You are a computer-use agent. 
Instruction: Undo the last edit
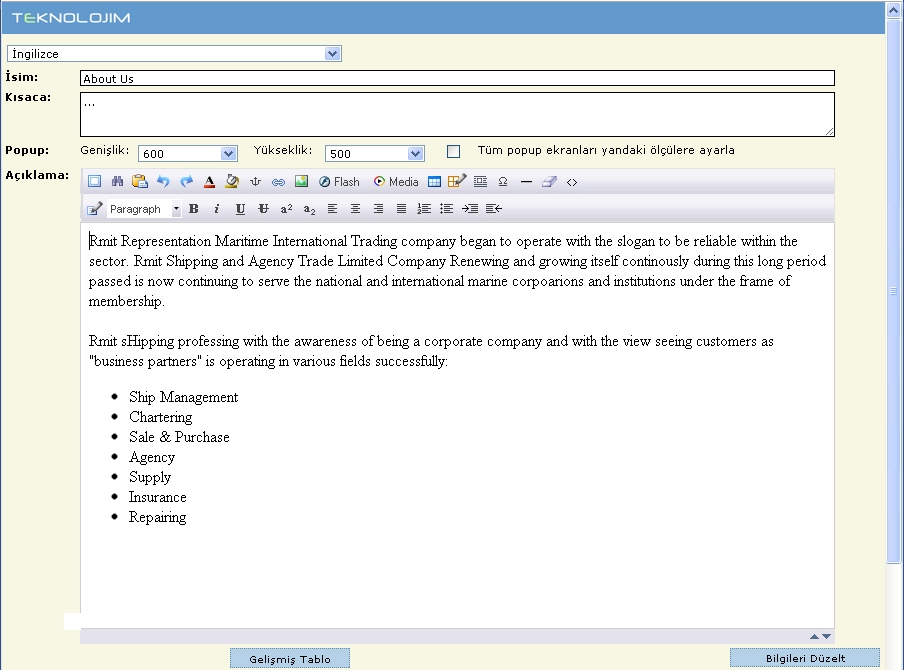(x=163, y=182)
